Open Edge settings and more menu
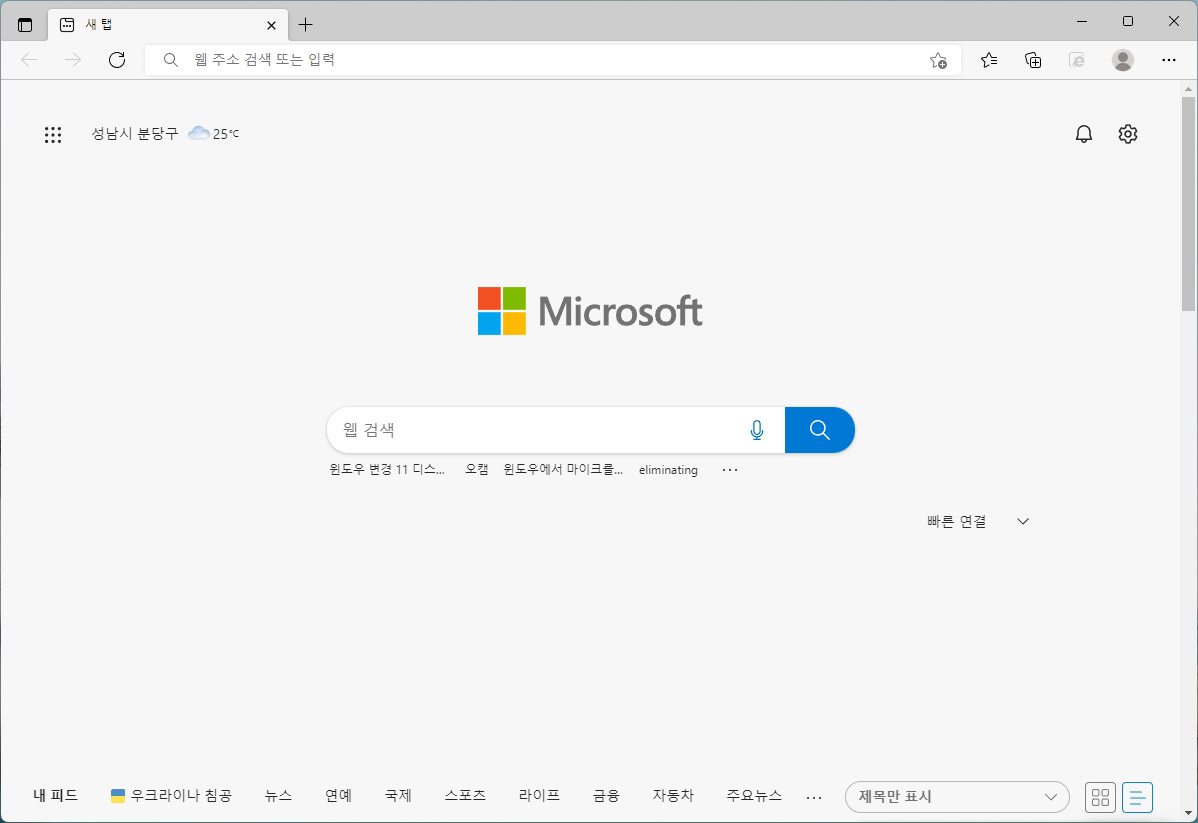Image resolution: width=1198 pixels, height=823 pixels. pos(1168,60)
